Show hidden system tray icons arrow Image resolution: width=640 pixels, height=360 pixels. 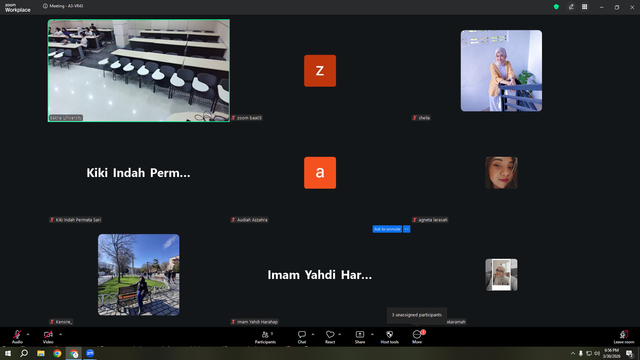pyautogui.click(x=573, y=353)
